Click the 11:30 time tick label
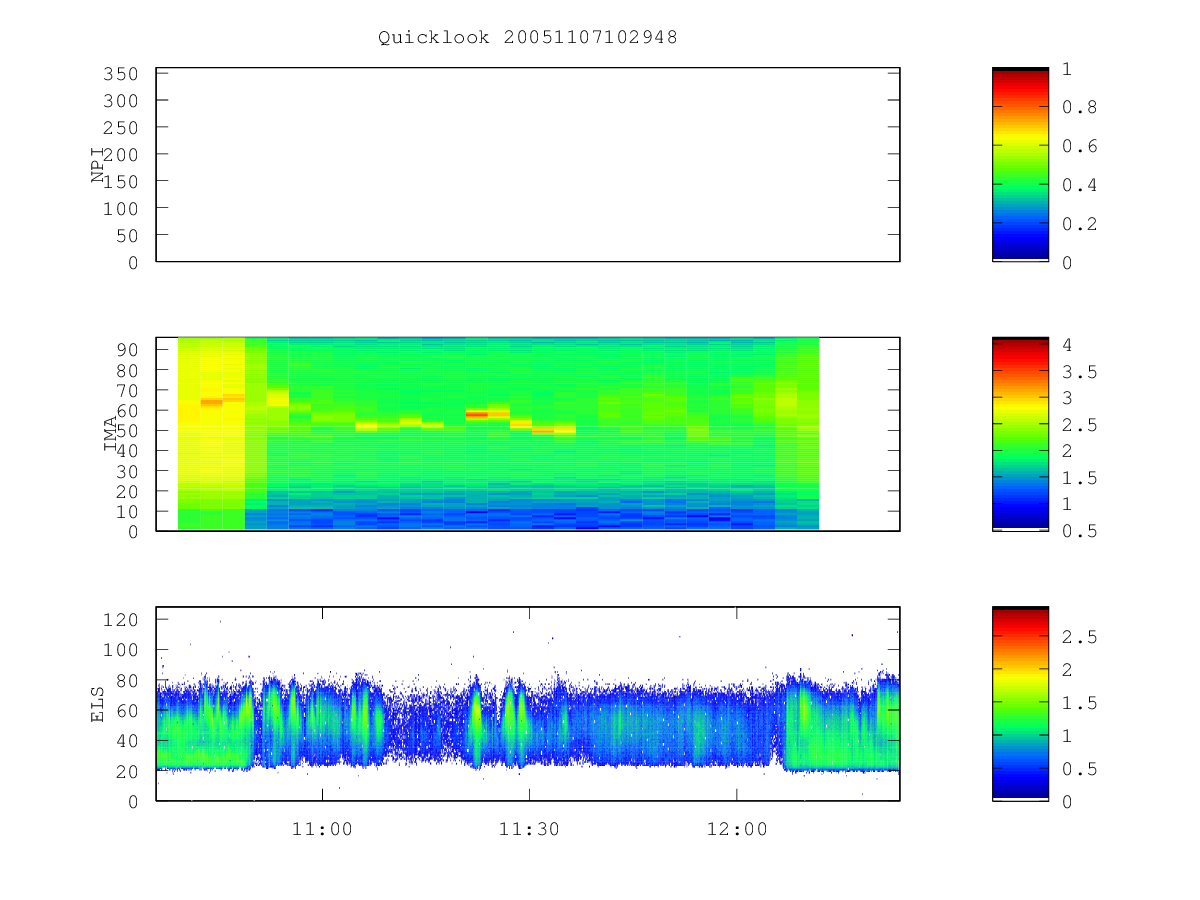The width and height of the screenshot is (1200, 900). coord(529,829)
